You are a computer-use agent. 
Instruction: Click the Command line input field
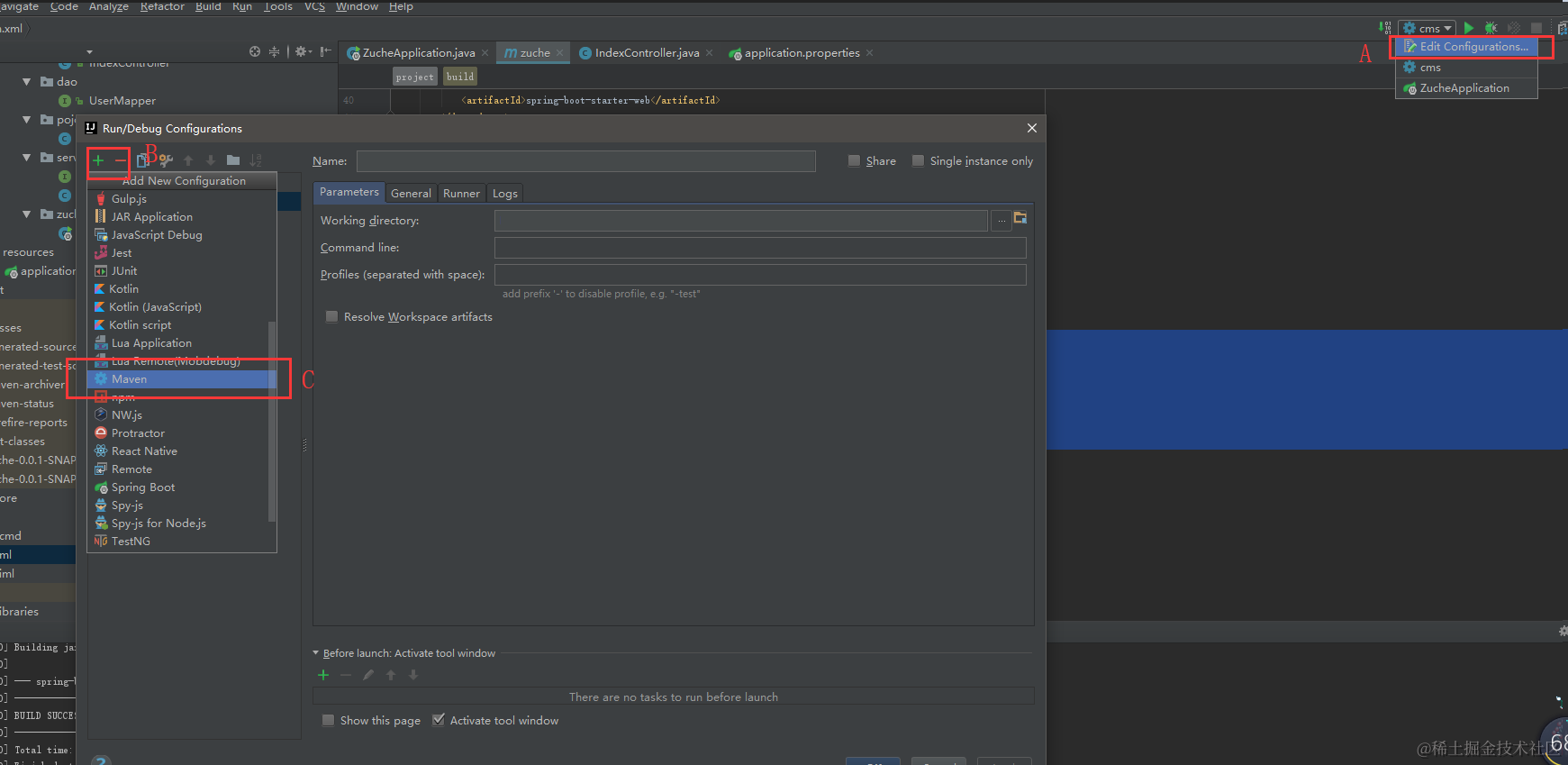tap(760, 248)
